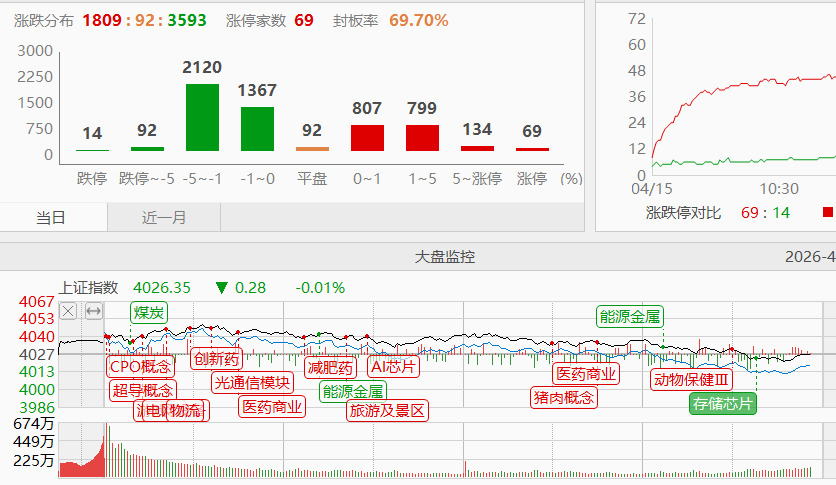Click the 减肥药 sector tag

330,367
